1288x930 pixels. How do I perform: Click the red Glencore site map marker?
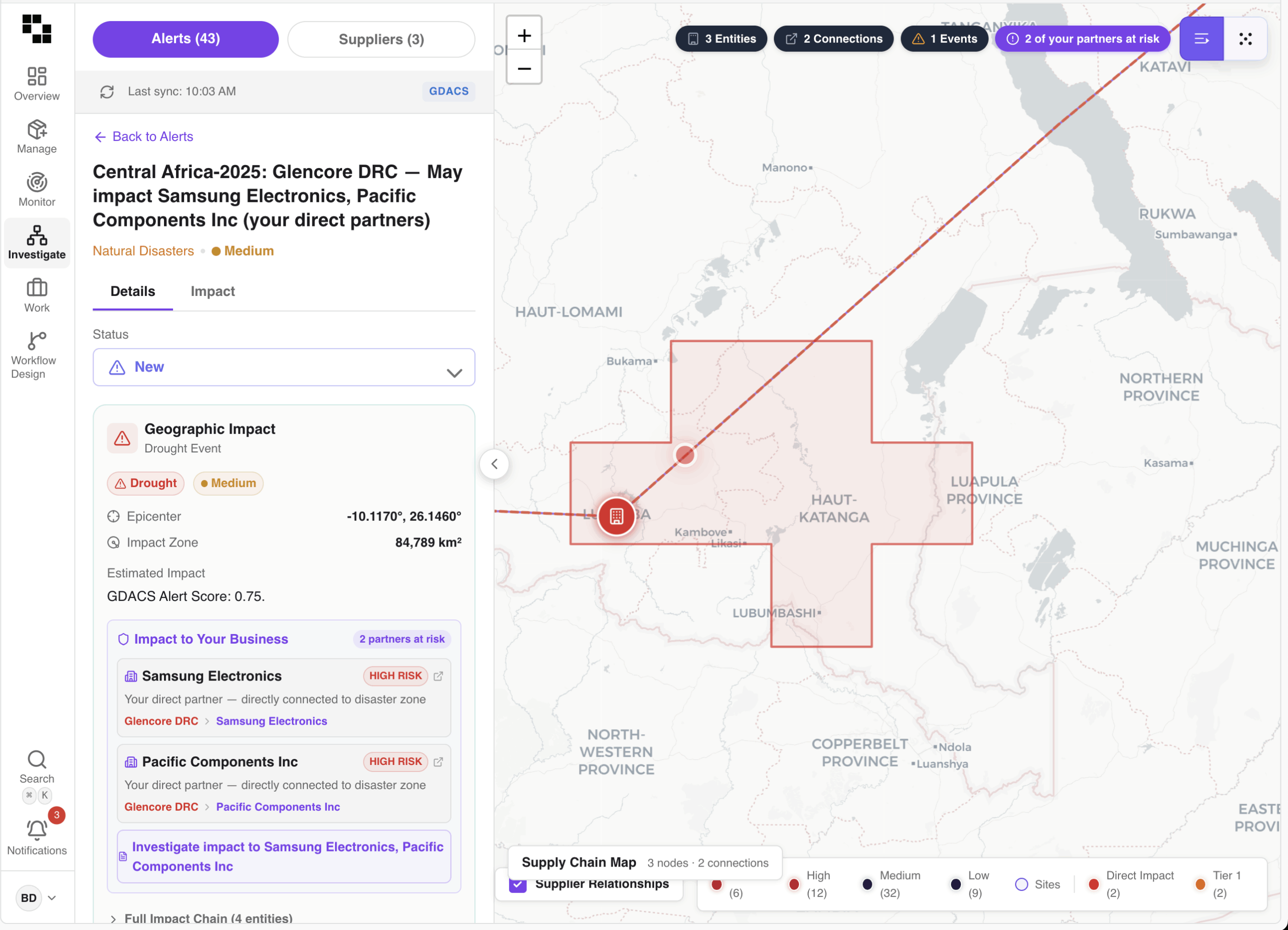(616, 516)
